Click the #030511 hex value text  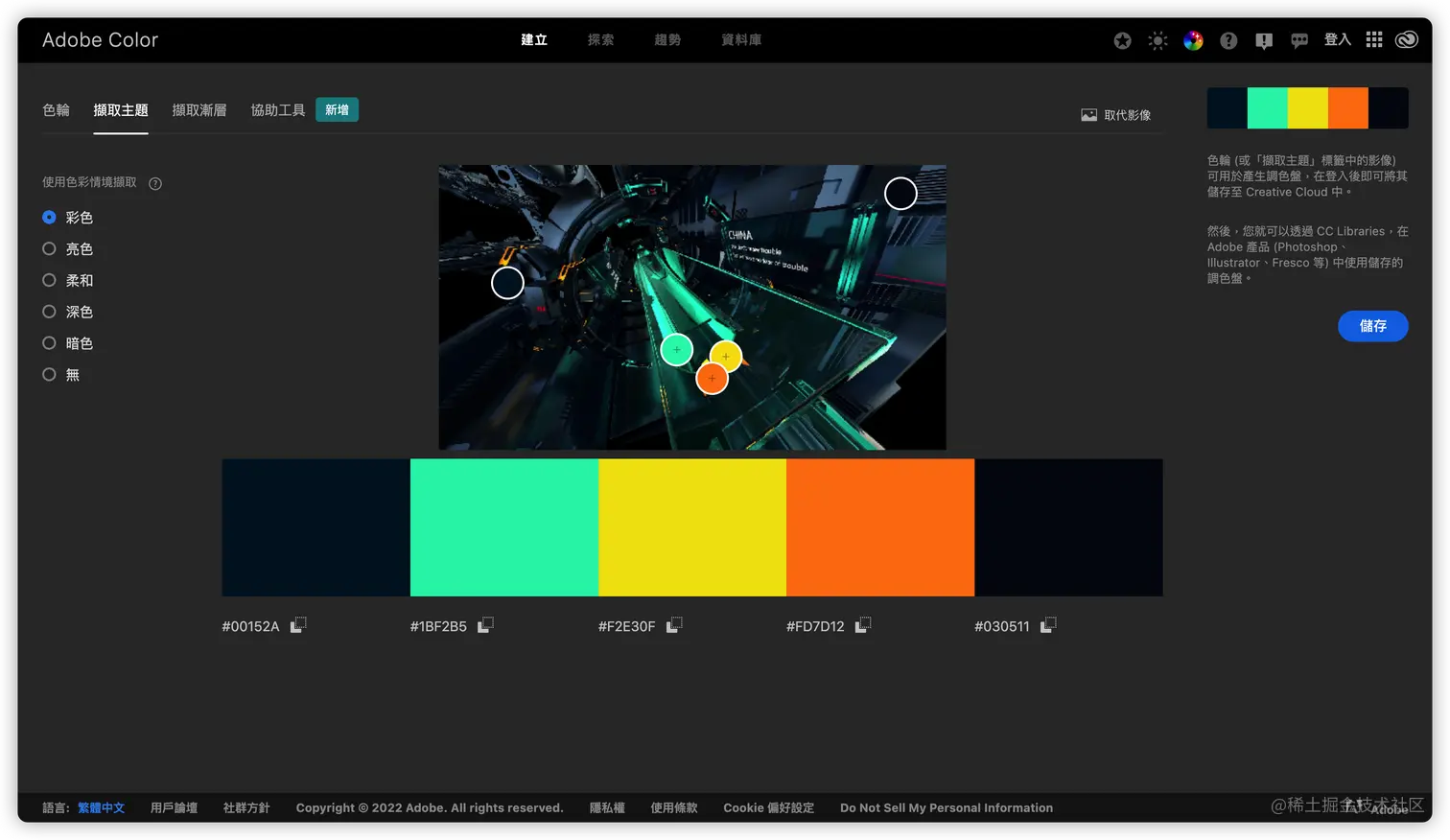click(x=1002, y=626)
